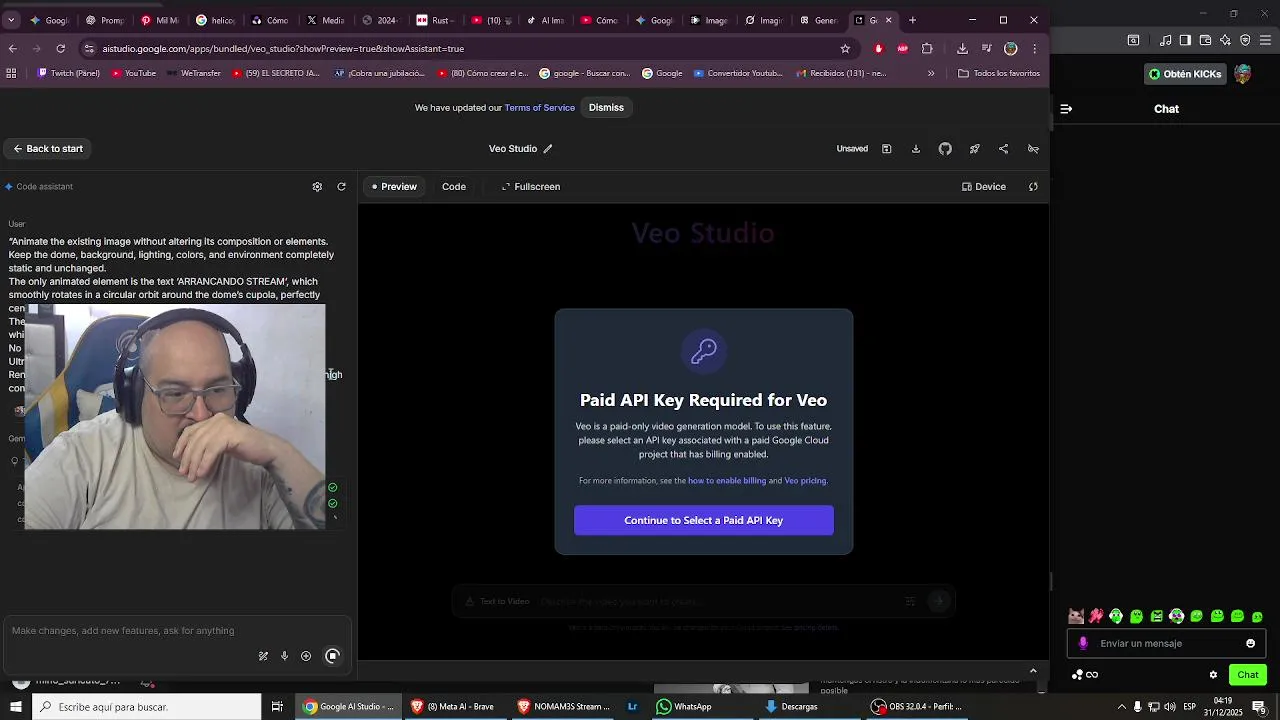Click the add attachment icon in prompt box
Viewport: 1280px width, 720px height.
click(x=306, y=656)
